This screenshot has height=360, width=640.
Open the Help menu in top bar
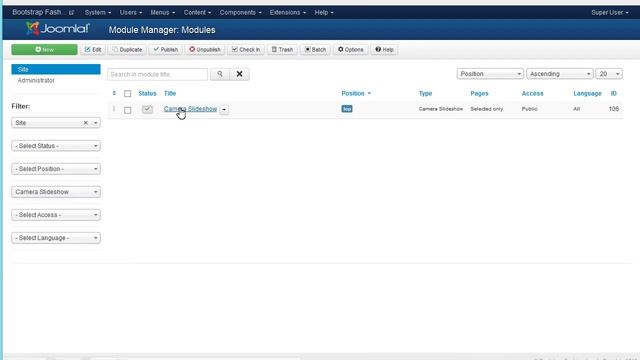(324, 13)
